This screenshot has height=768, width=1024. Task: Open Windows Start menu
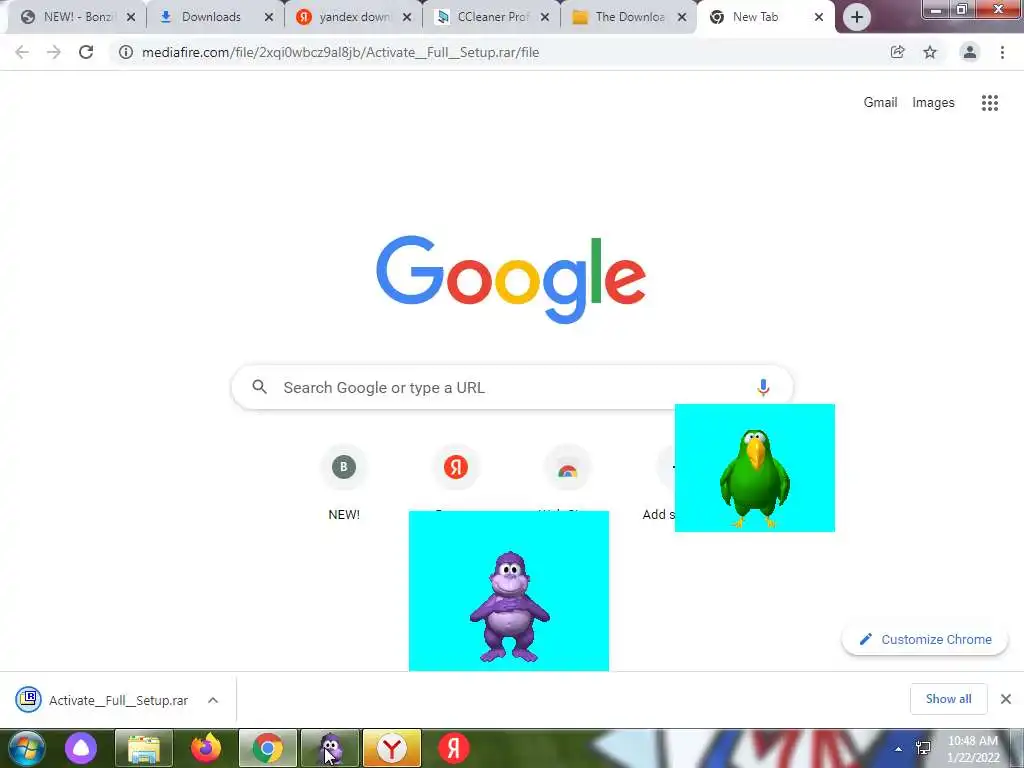coord(27,748)
